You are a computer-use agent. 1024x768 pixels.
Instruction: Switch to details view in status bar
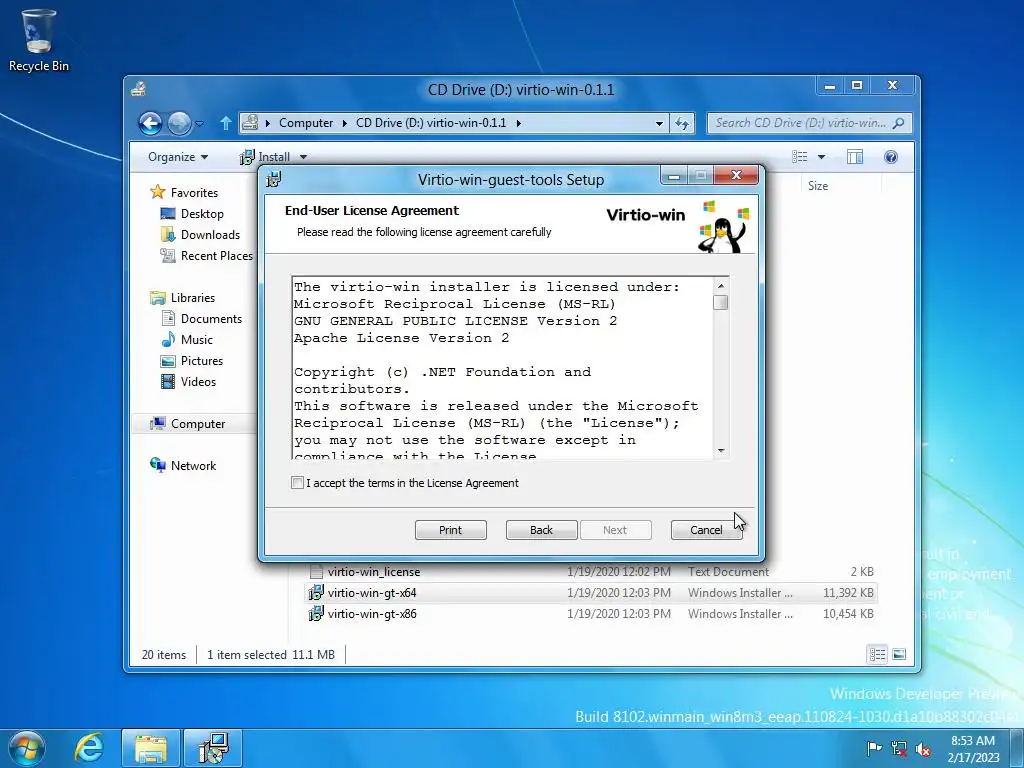click(877, 654)
